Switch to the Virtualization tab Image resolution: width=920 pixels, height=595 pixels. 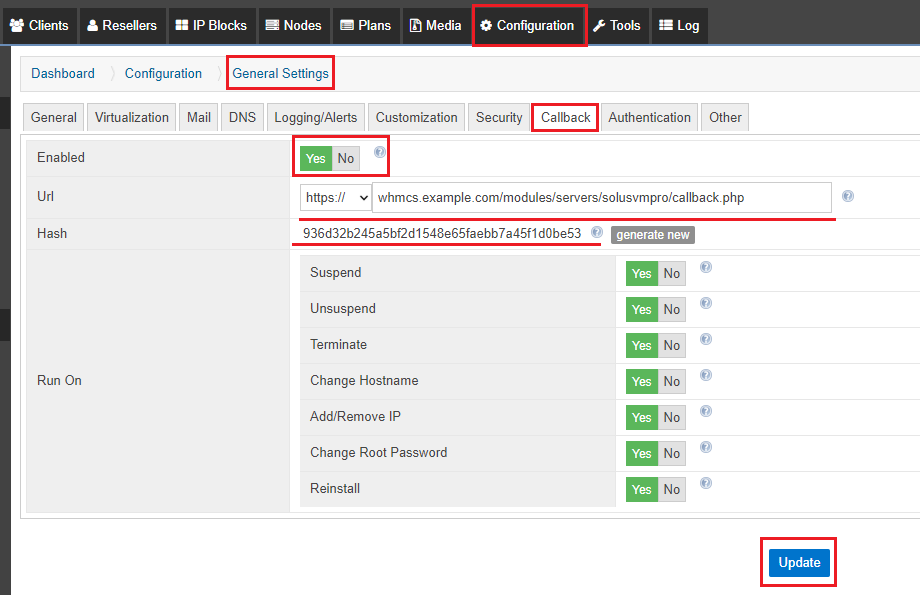pos(132,117)
